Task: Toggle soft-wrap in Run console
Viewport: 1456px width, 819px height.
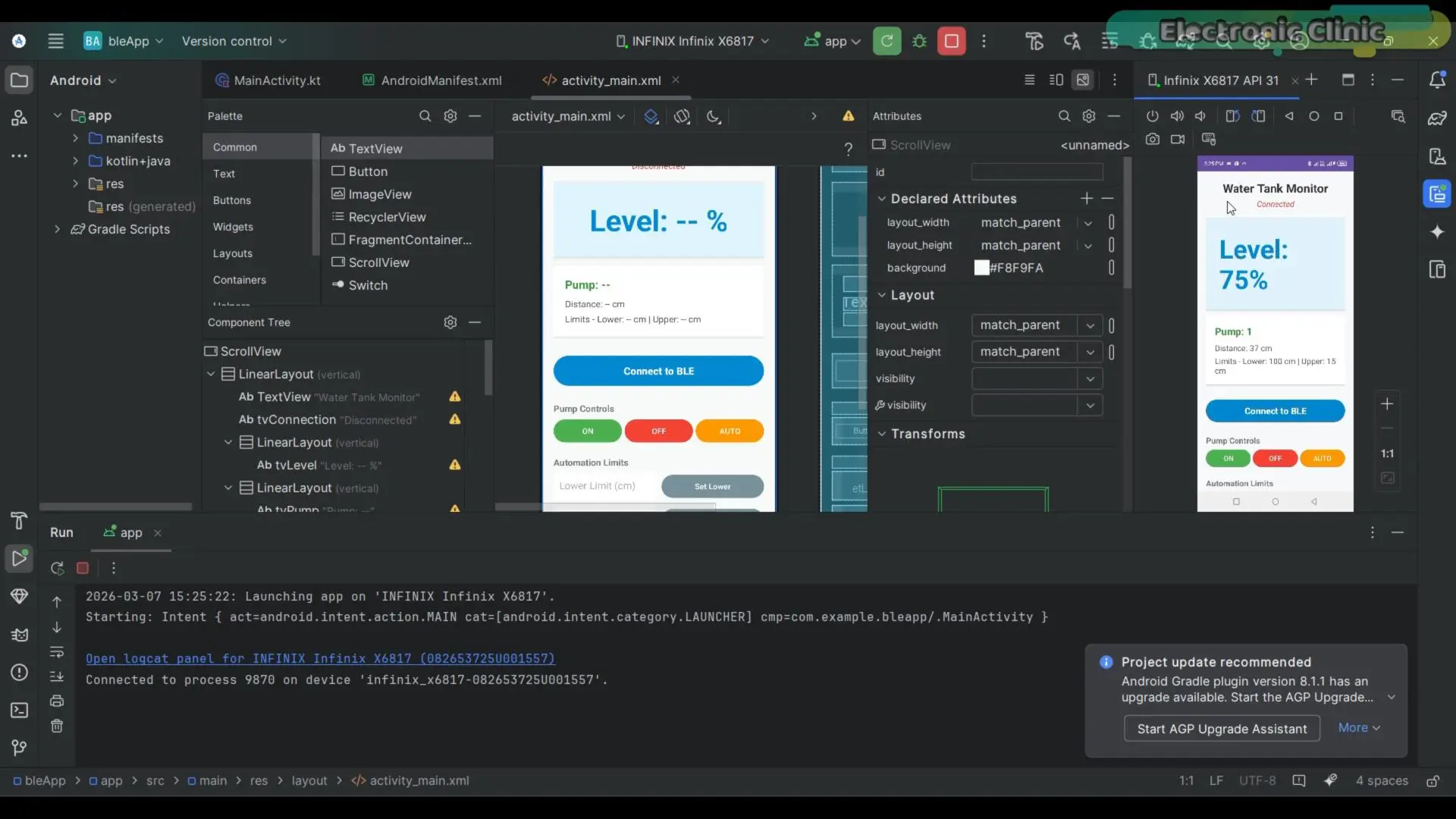Action: [x=57, y=651]
